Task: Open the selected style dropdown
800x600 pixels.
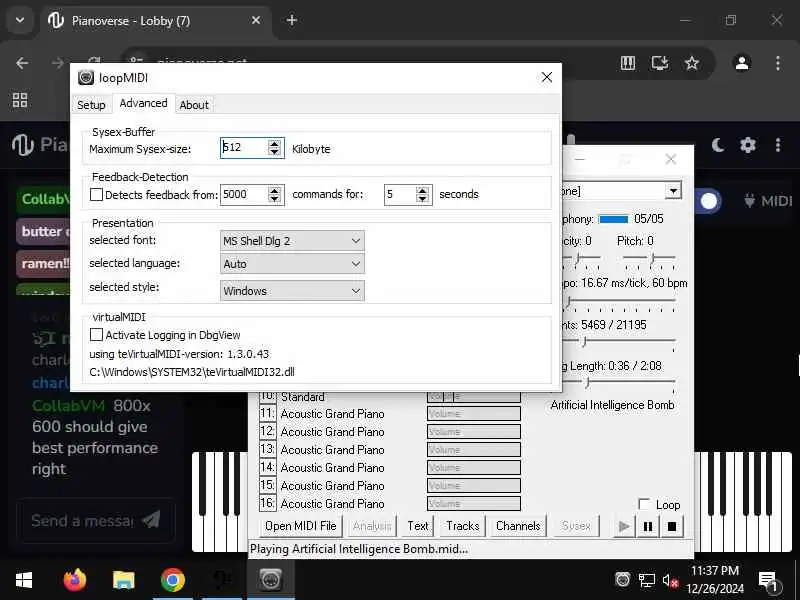Action: (x=292, y=291)
